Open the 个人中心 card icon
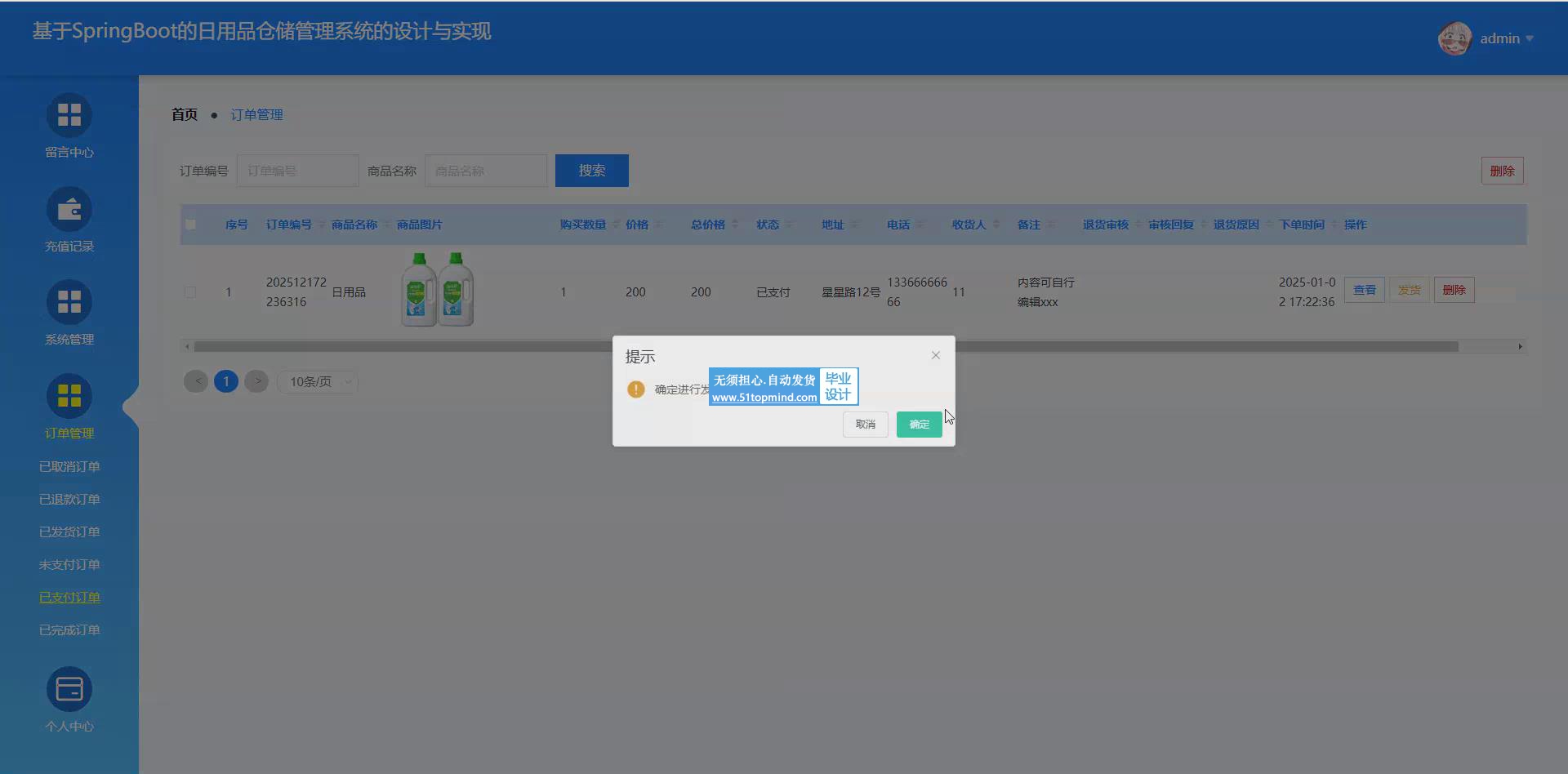 point(69,690)
